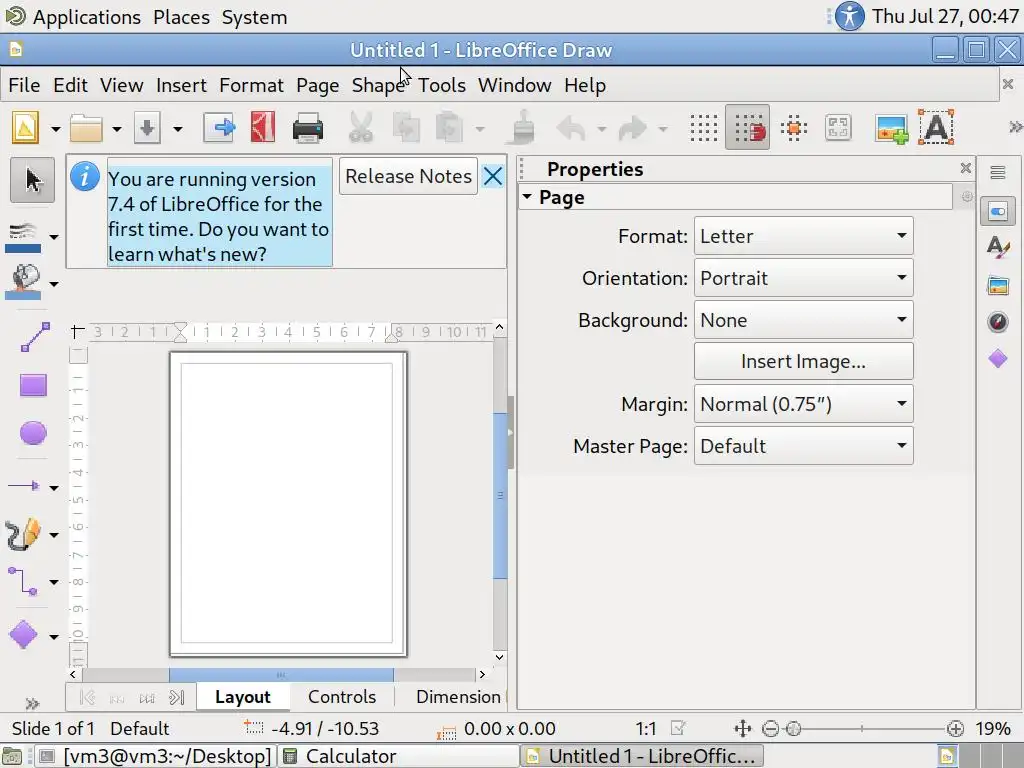Image resolution: width=1024 pixels, height=768 pixels.
Task: Click the Cut scissors icon
Action: coord(360,127)
